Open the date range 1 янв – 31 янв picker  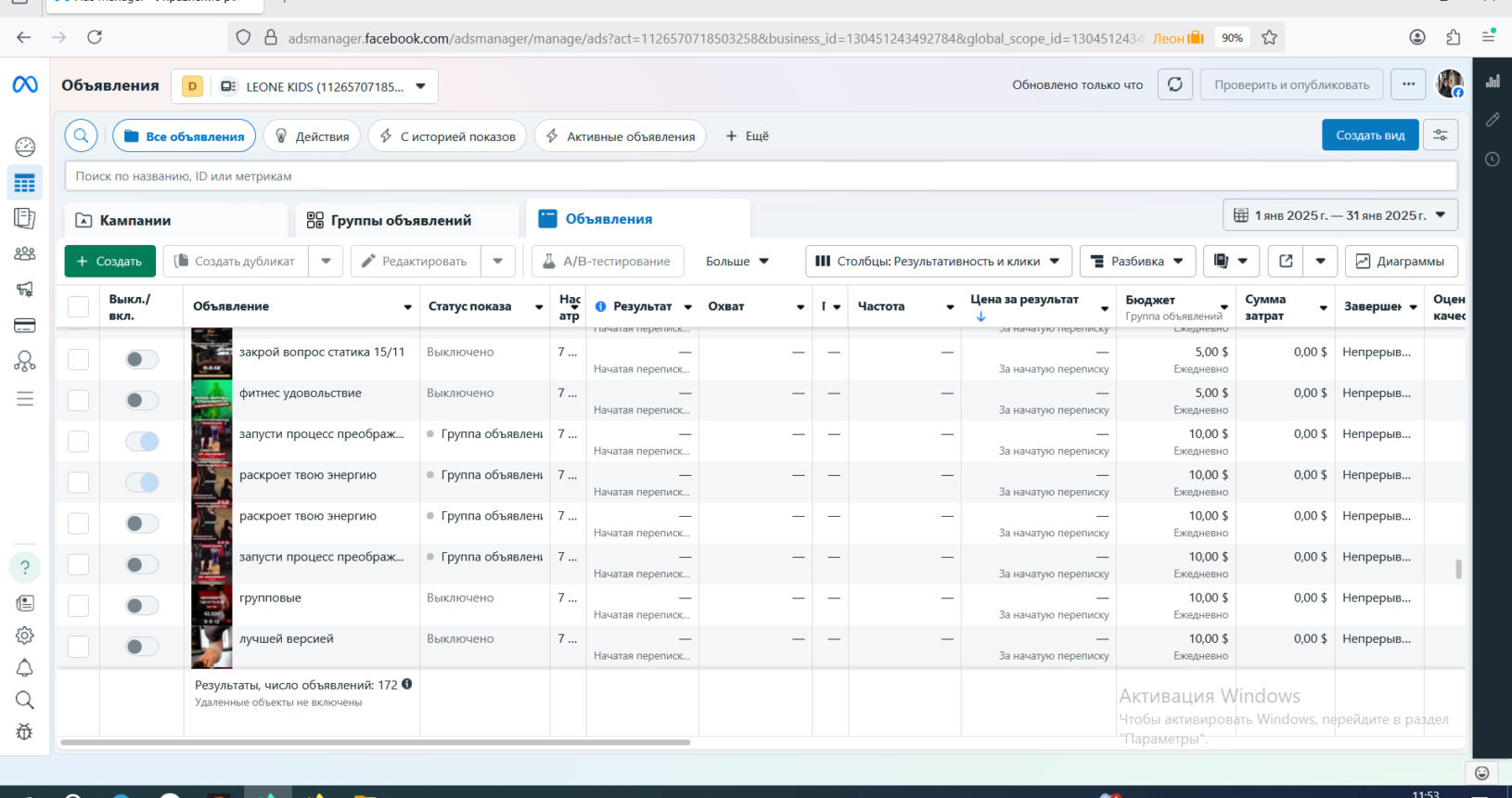[1339, 215]
